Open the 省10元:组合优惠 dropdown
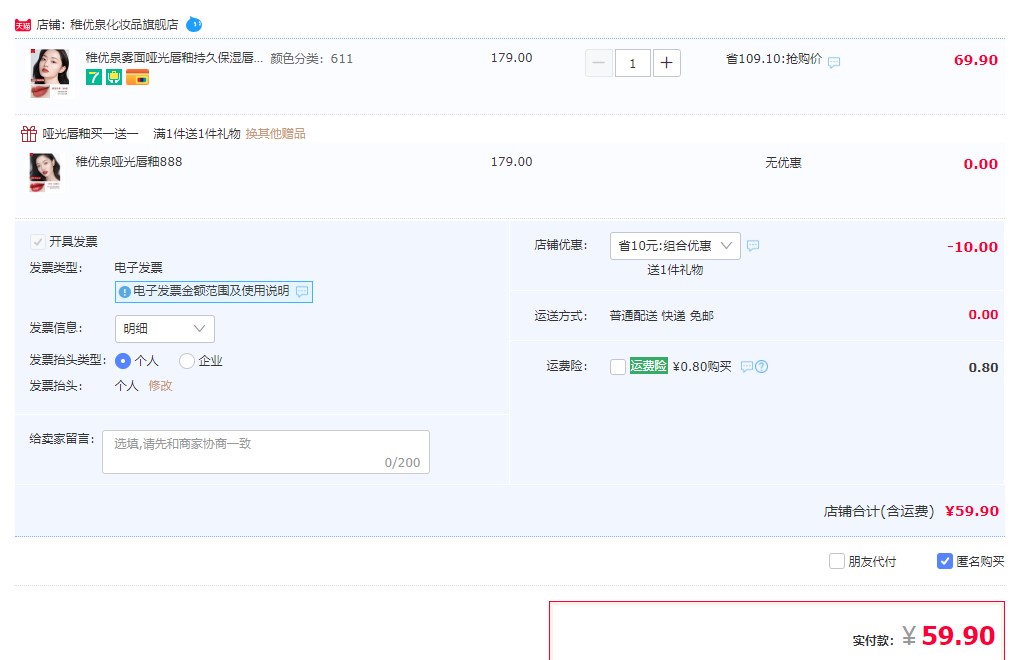 [x=675, y=246]
